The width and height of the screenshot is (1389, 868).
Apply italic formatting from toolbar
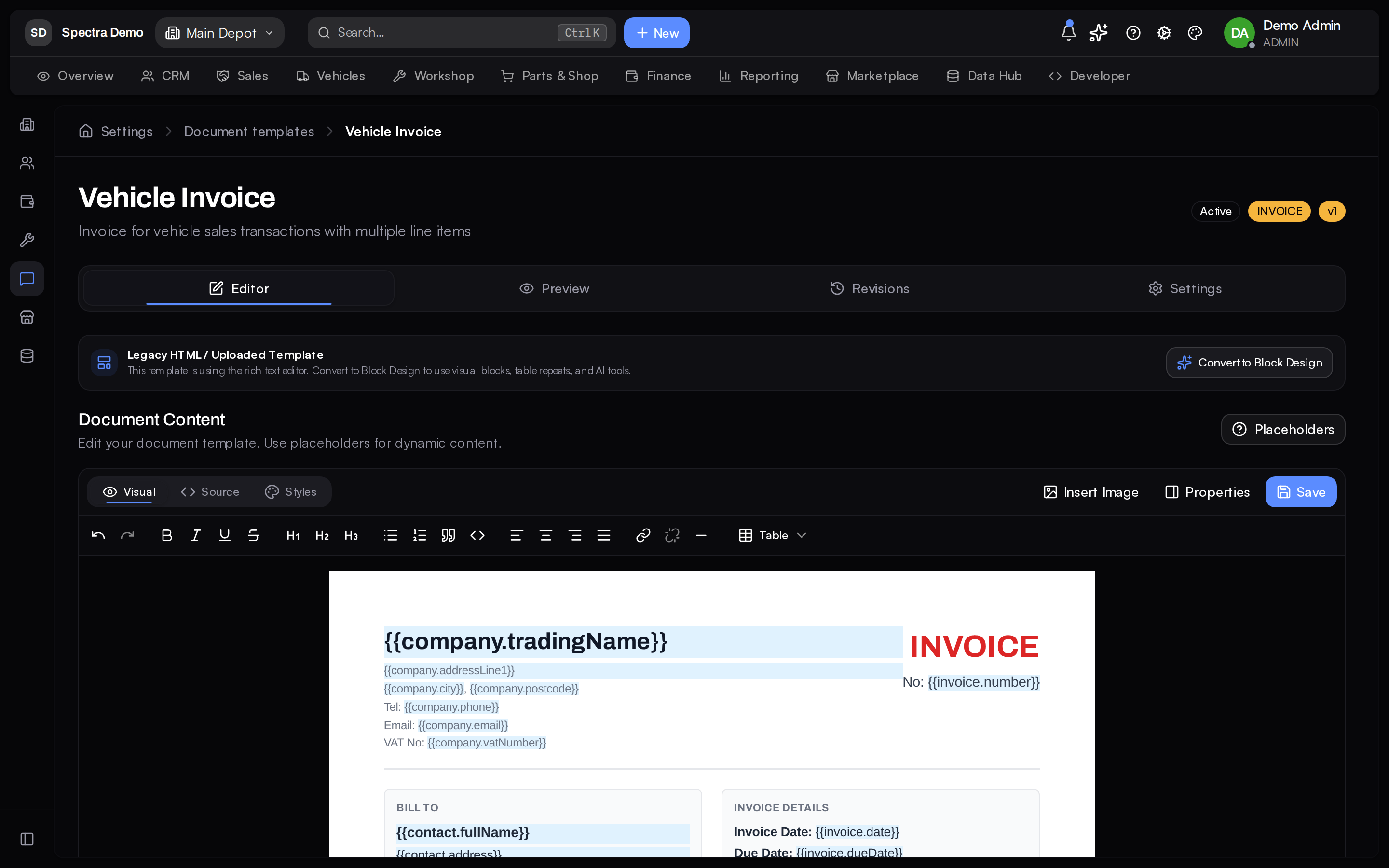196,535
